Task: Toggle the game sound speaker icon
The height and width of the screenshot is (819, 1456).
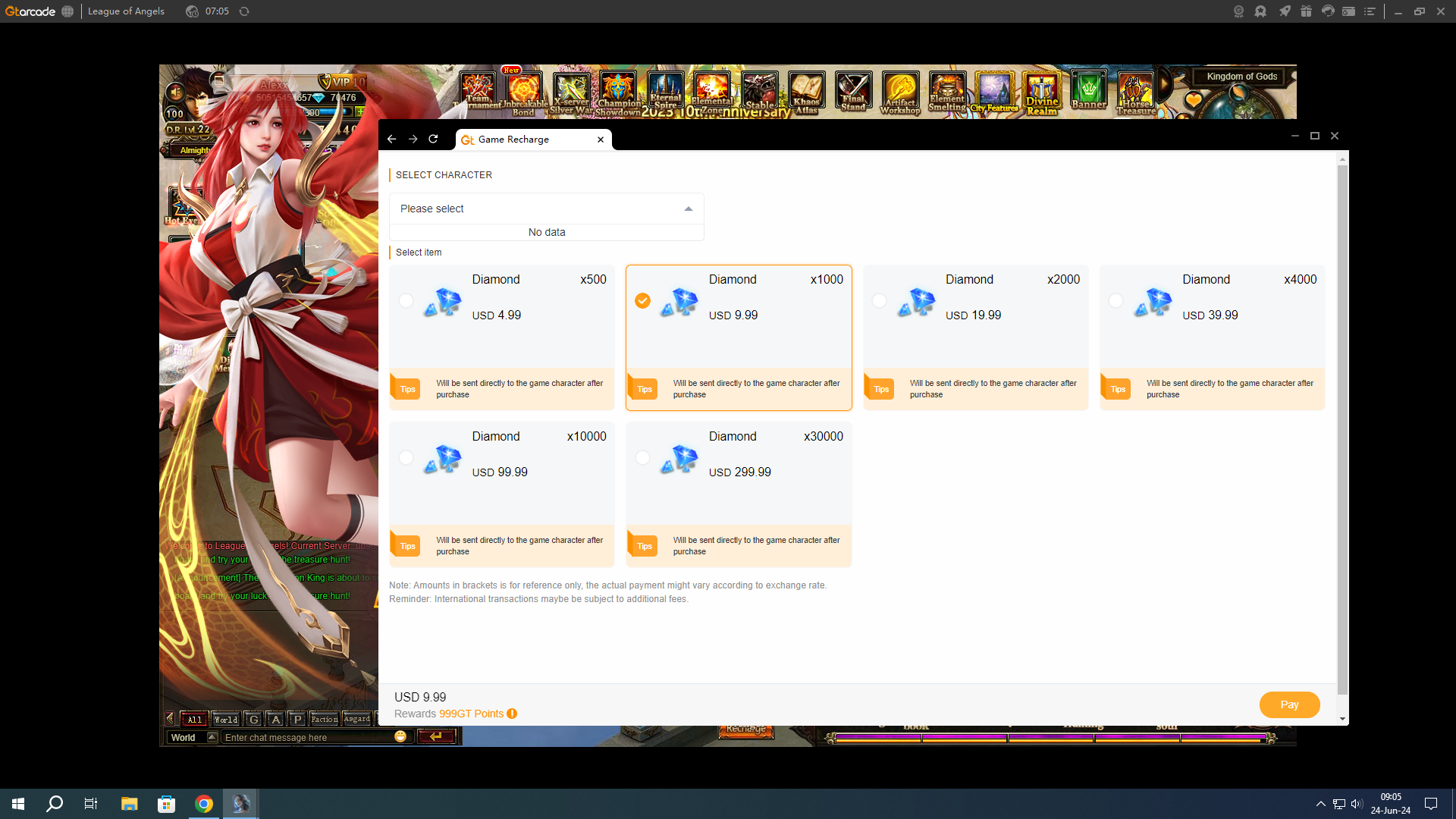Action: click(x=175, y=92)
